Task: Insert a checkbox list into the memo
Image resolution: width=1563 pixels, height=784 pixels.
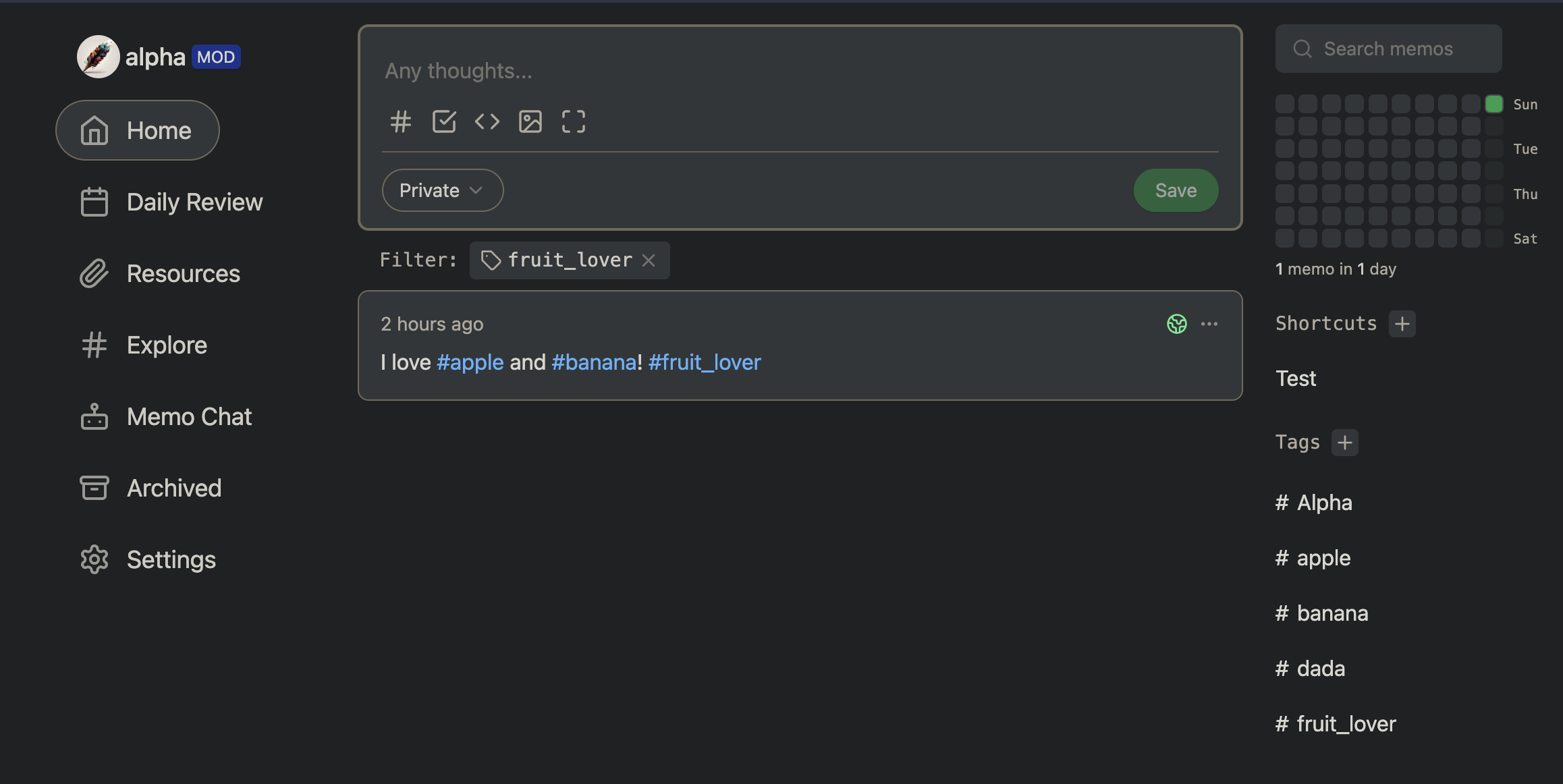Action: pyautogui.click(x=444, y=121)
